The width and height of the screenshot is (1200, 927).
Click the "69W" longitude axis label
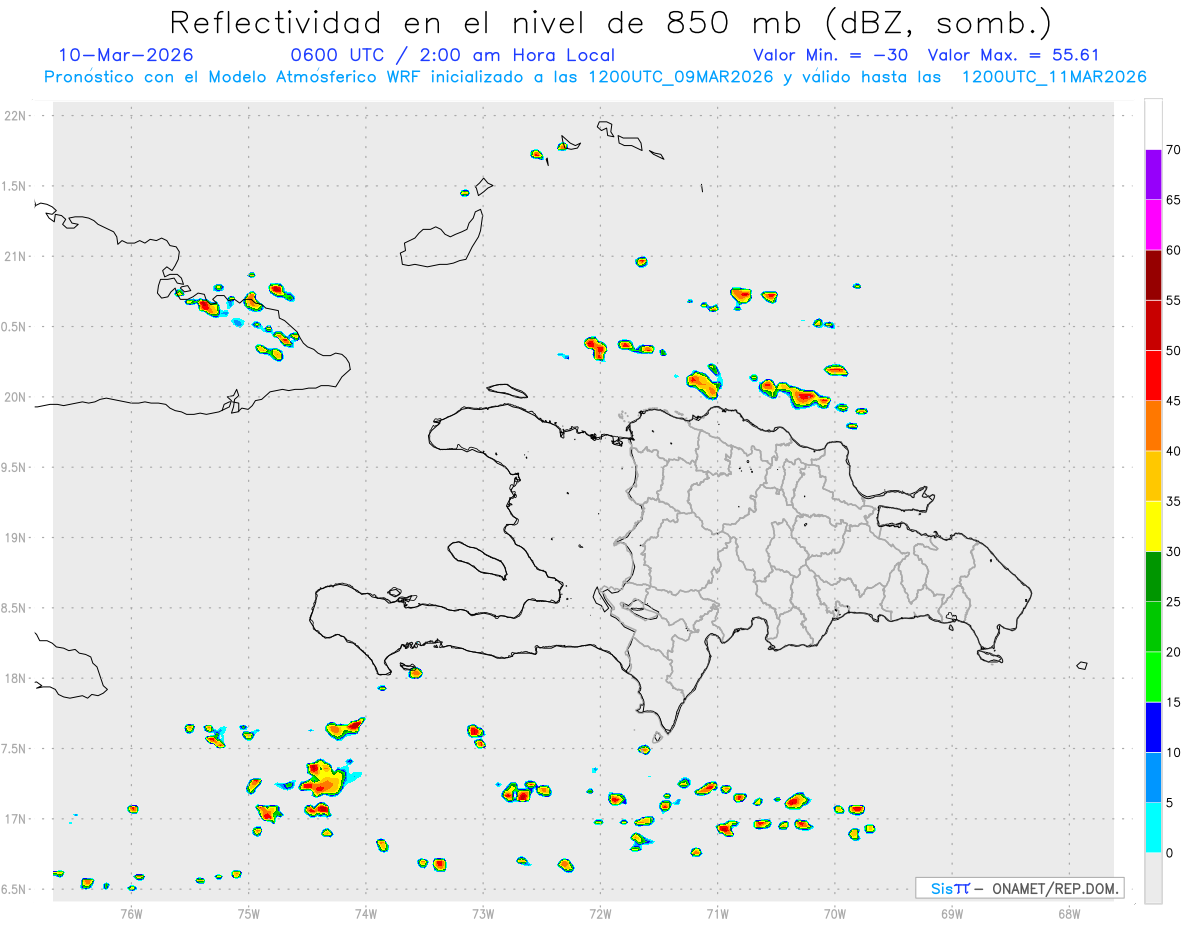tap(952, 914)
